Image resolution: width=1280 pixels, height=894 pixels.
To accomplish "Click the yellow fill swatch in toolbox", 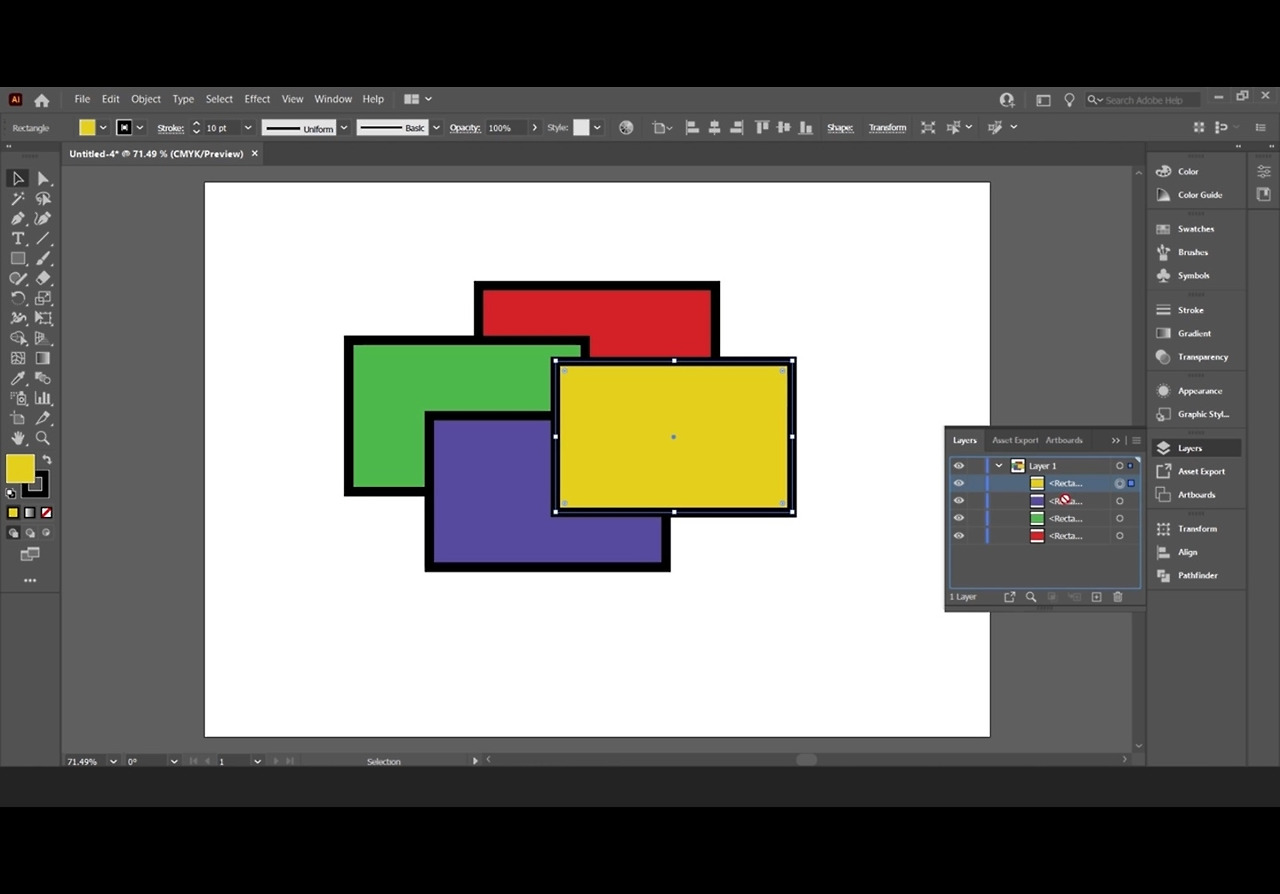I will [x=19, y=468].
